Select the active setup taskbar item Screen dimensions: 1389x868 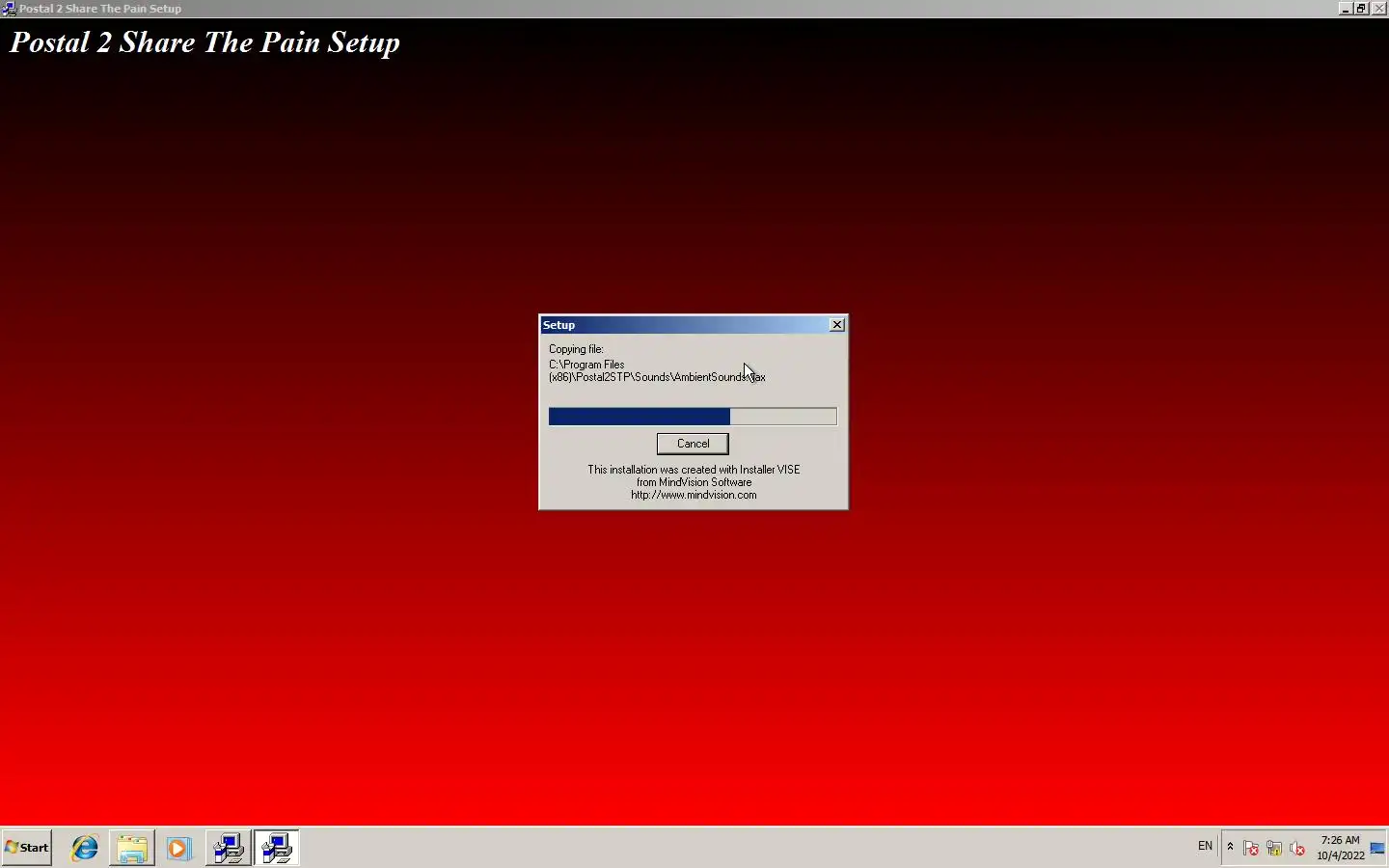tap(277, 848)
